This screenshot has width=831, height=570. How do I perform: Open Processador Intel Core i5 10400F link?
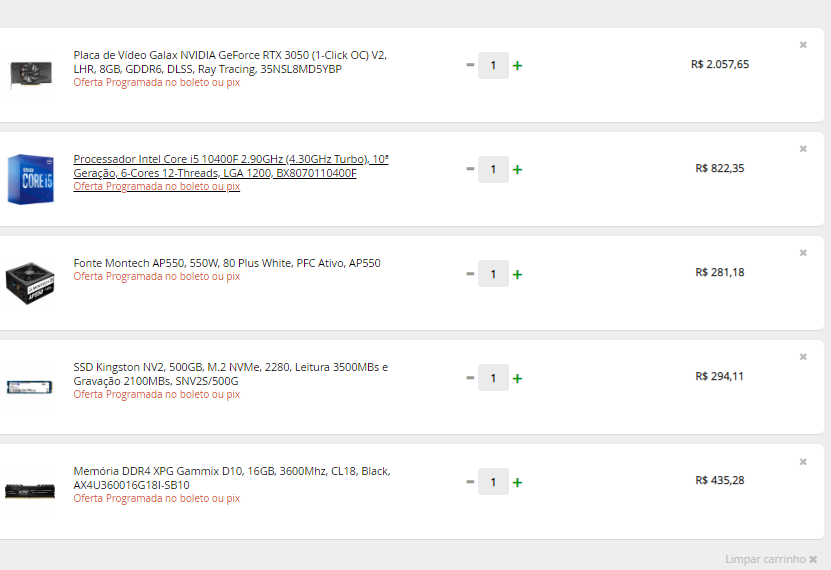231,166
